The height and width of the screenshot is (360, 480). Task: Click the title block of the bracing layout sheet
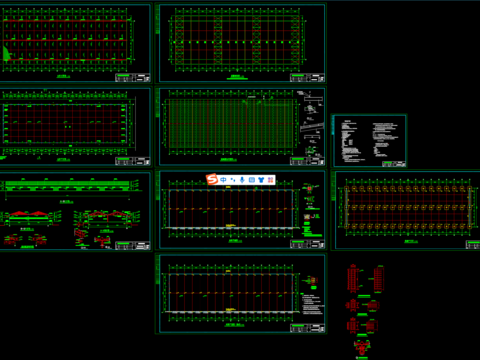(x=307, y=78)
